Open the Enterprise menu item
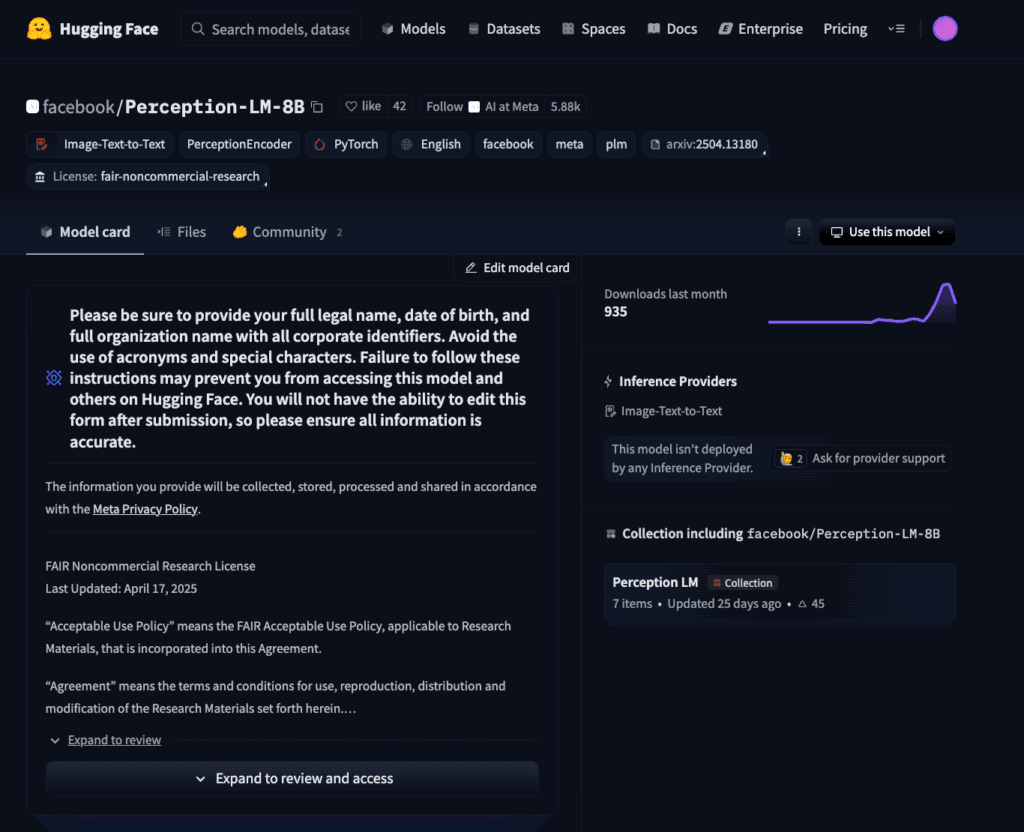Image resolution: width=1024 pixels, height=832 pixels. (761, 29)
